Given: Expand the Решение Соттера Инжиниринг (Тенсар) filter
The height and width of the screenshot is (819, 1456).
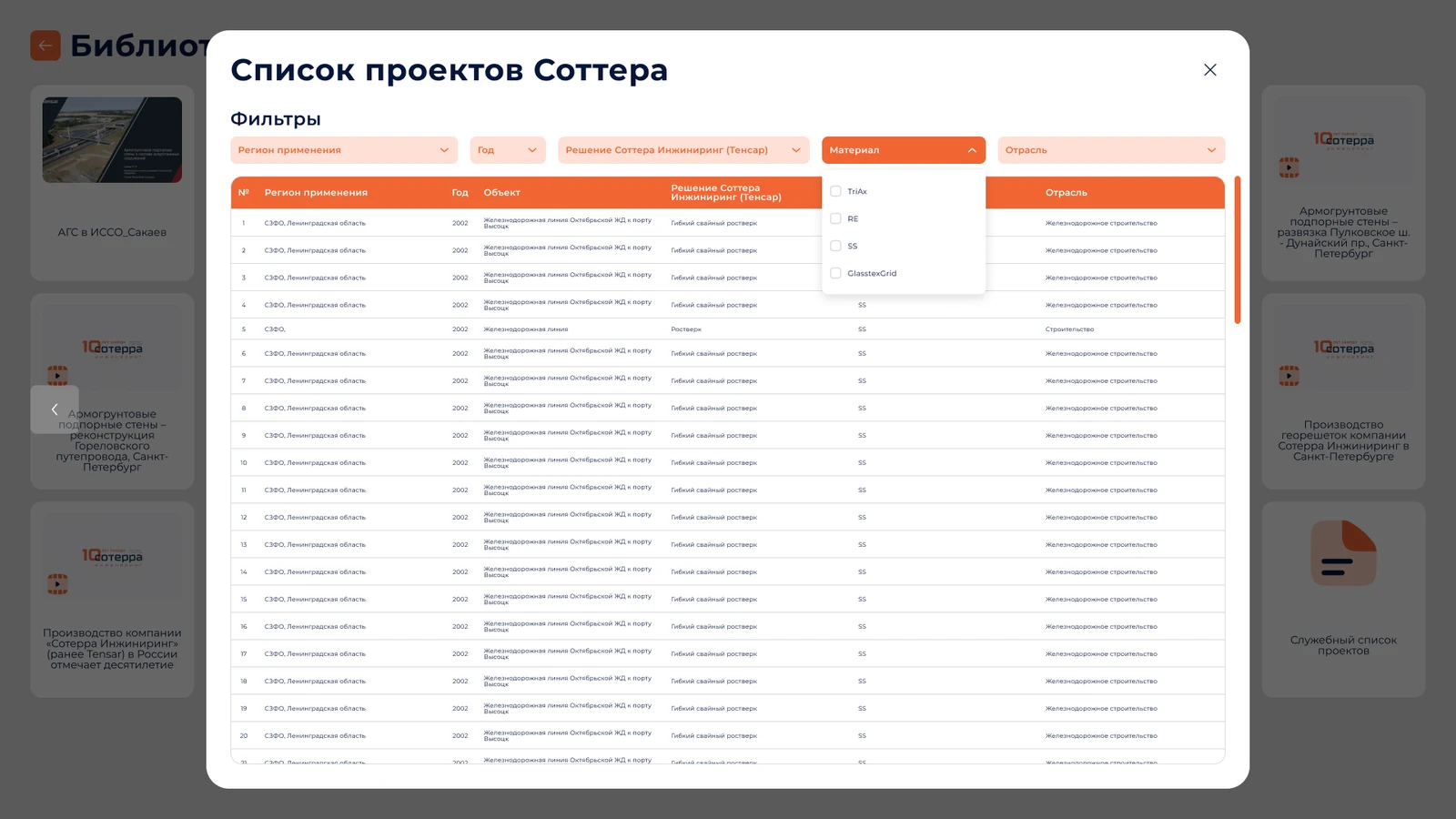Looking at the screenshot, I should tap(683, 150).
